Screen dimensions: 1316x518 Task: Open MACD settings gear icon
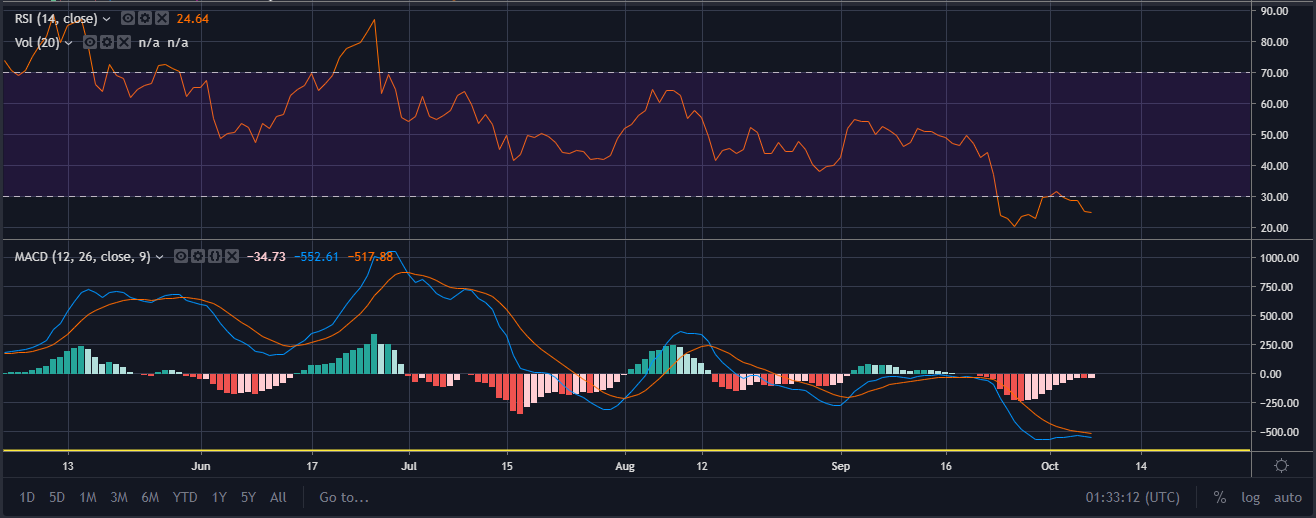(196, 257)
